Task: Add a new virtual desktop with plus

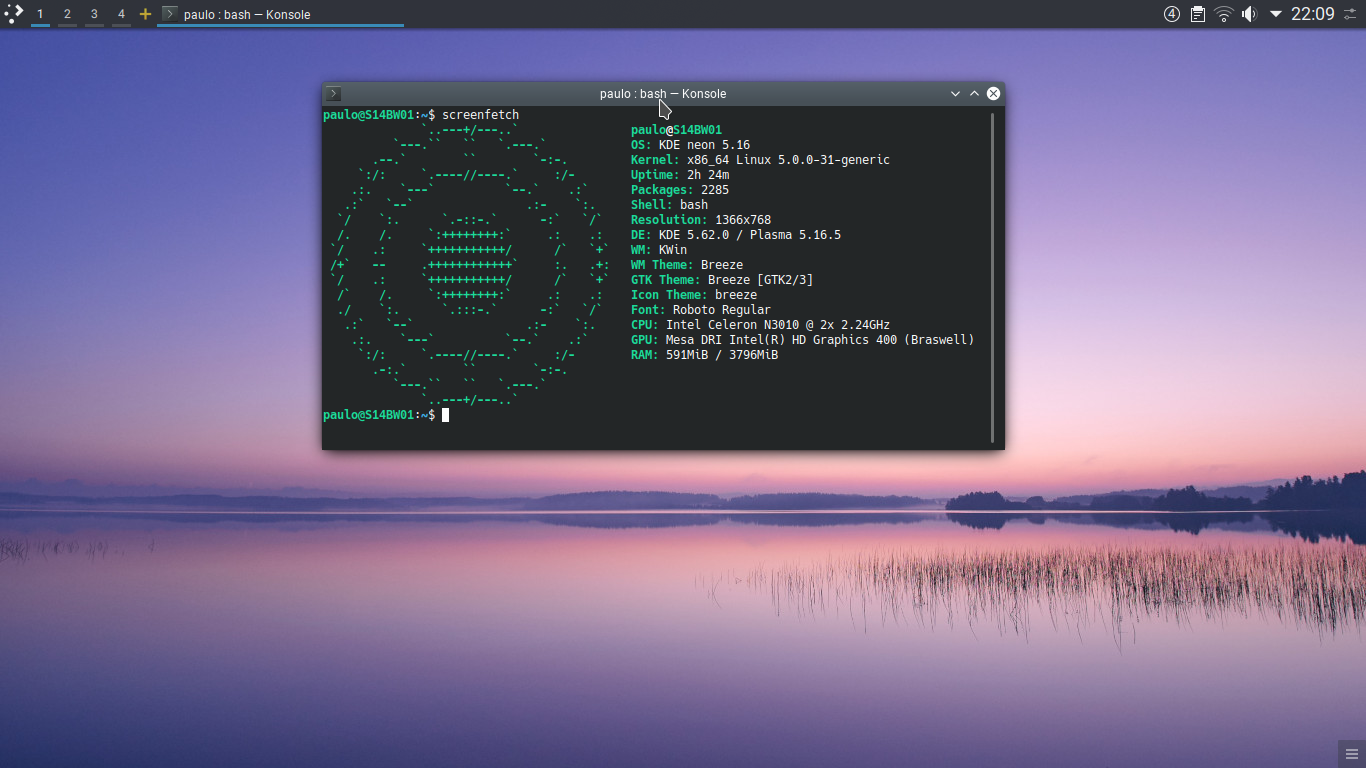Action: [145, 14]
